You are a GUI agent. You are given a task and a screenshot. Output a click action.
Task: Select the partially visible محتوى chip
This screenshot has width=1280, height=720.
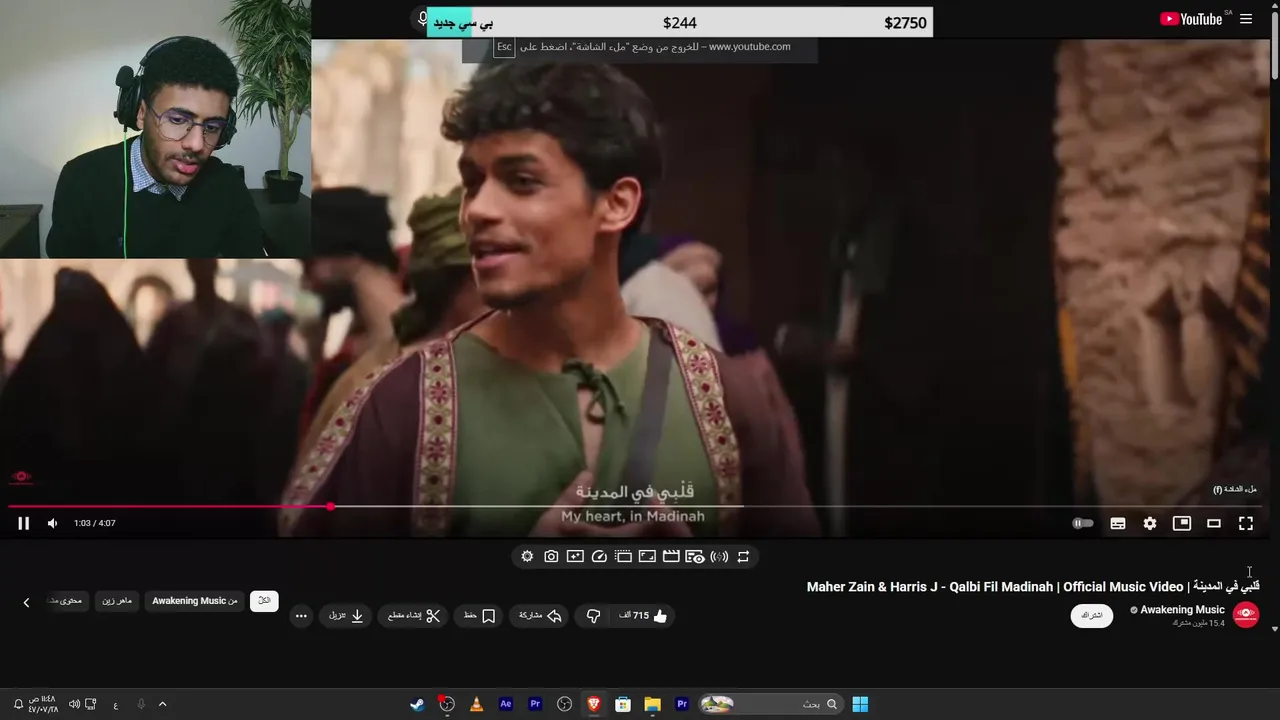[68, 600]
